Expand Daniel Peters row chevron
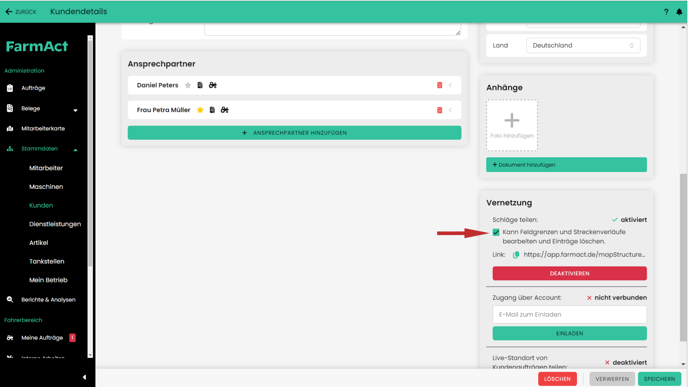Viewport: 688px width, 387px height. tap(451, 85)
